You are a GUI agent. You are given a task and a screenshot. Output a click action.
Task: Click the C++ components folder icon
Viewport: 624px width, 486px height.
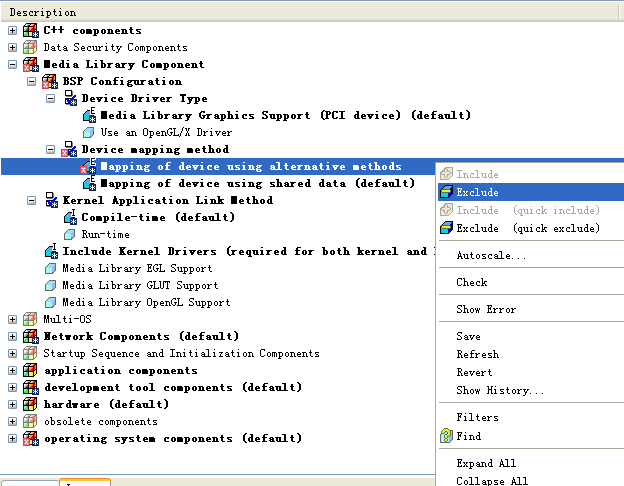click(x=31, y=30)
